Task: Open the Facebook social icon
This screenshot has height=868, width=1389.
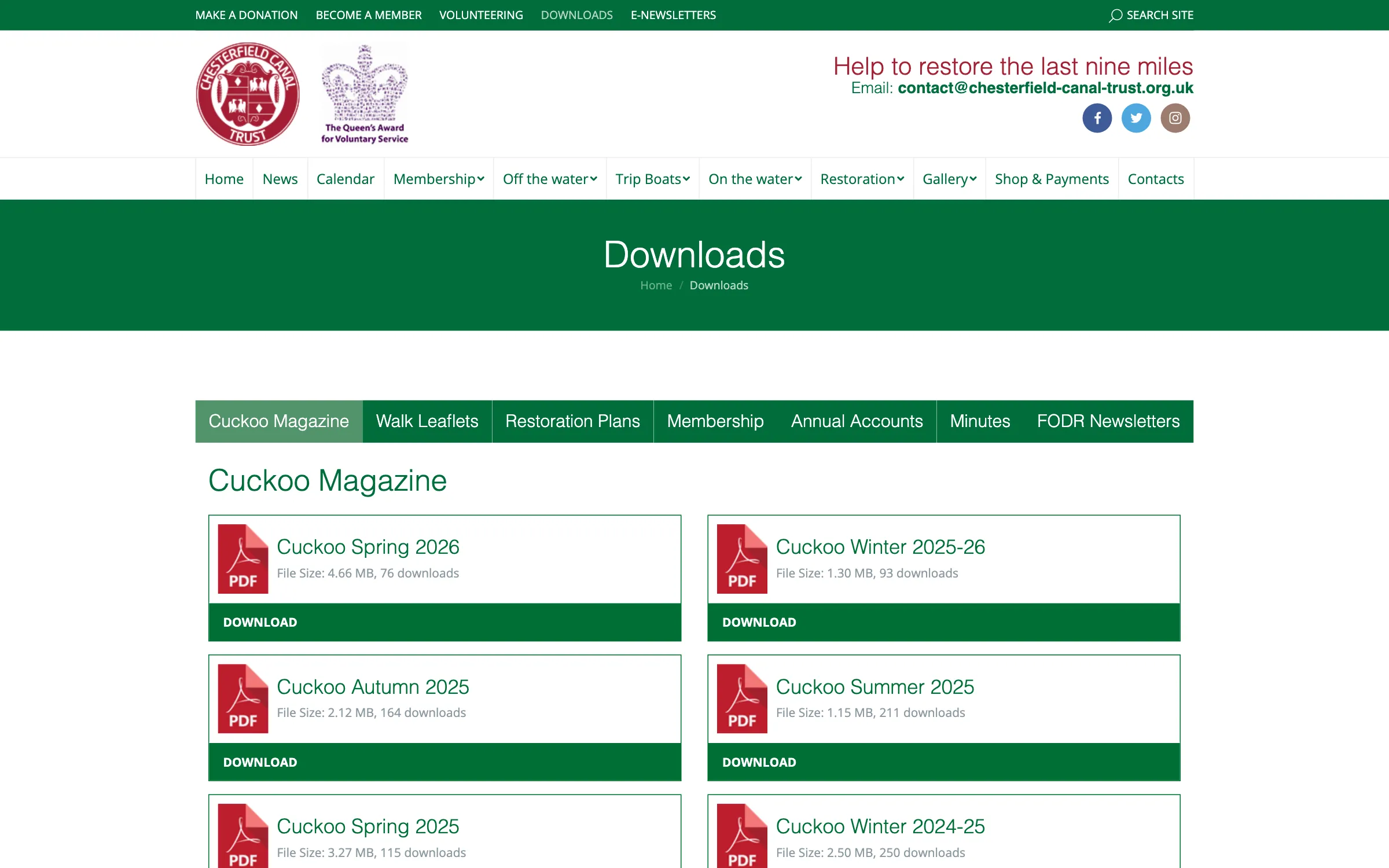Action: (x=1097, y=118)
